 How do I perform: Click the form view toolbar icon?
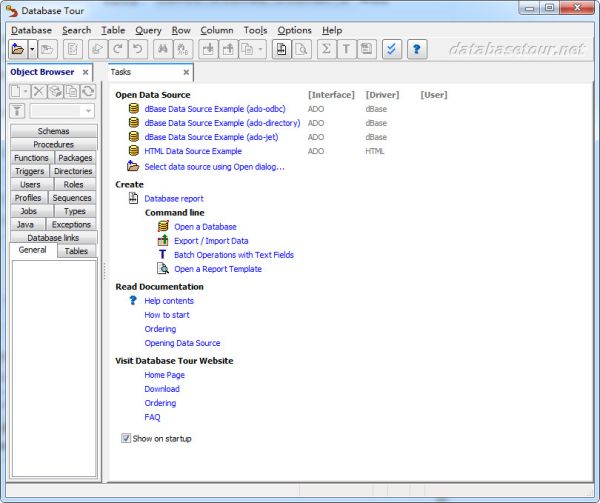367,49
